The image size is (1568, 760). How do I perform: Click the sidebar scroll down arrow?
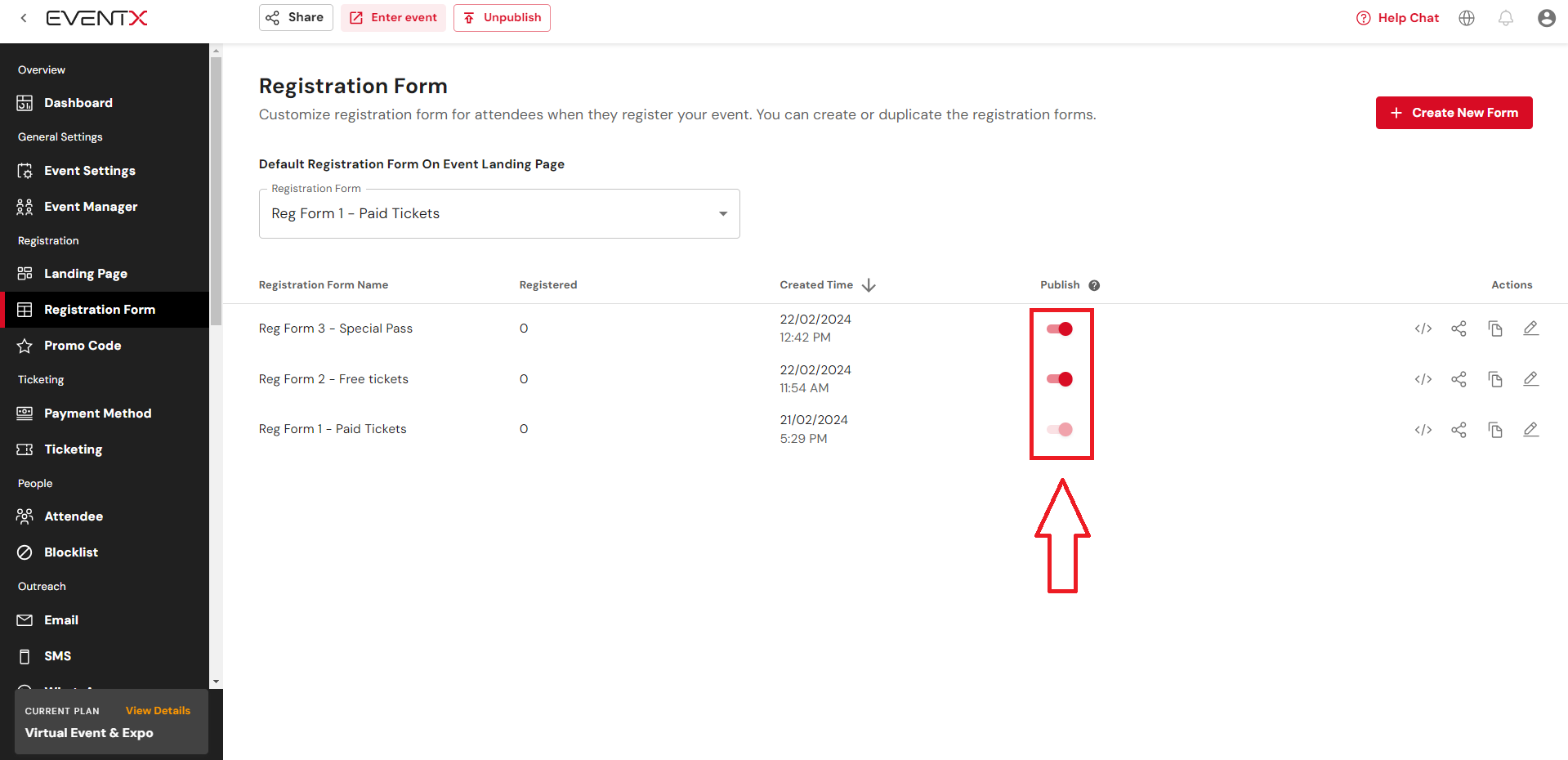click(x=216, y=682)
